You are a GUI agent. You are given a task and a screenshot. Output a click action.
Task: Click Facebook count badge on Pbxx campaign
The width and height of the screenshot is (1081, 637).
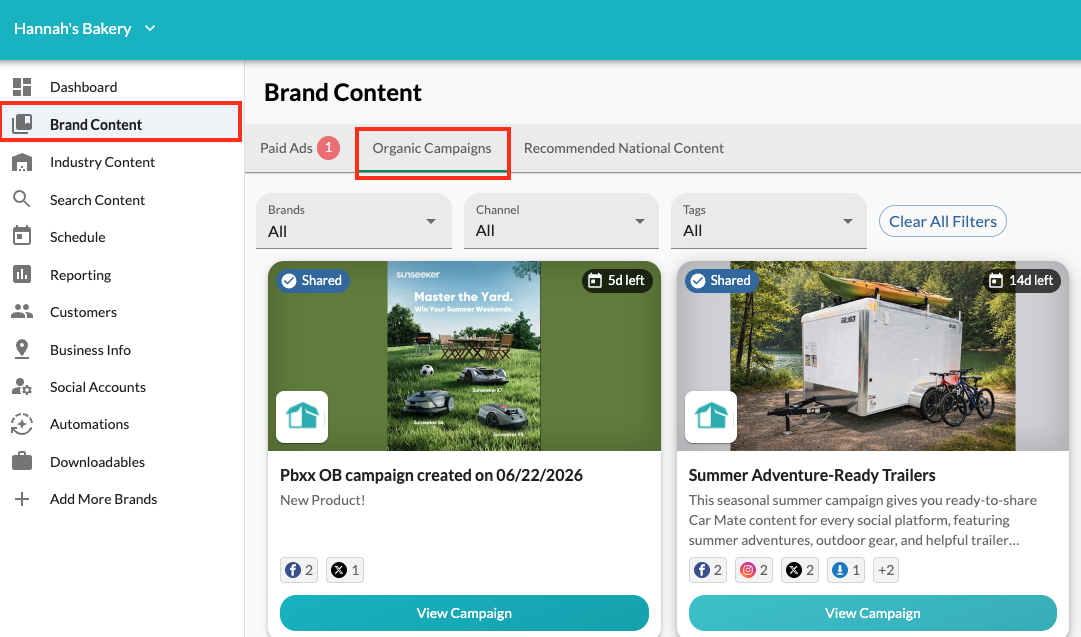[x=299, y=570]
